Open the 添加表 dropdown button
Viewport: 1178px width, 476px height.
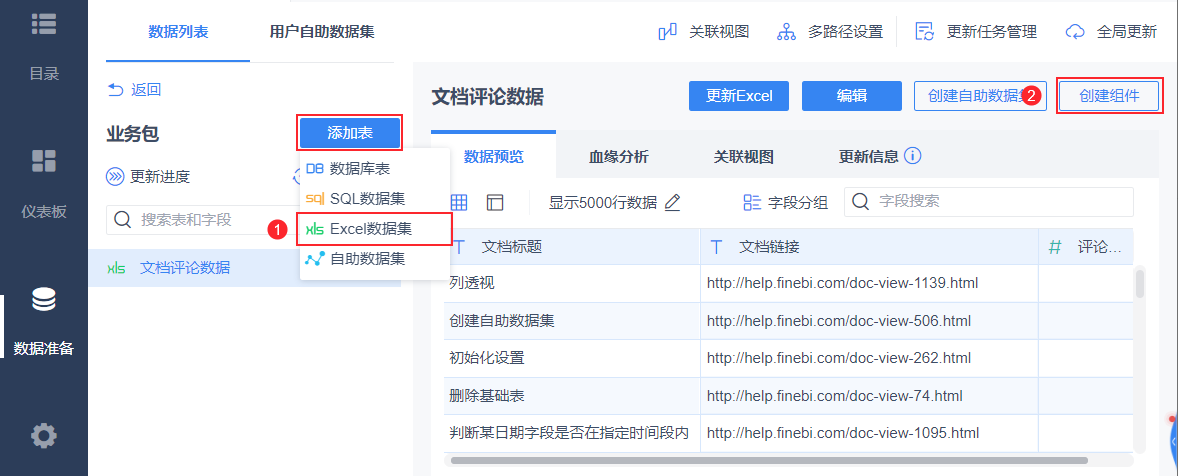click(x=349, y=133)
